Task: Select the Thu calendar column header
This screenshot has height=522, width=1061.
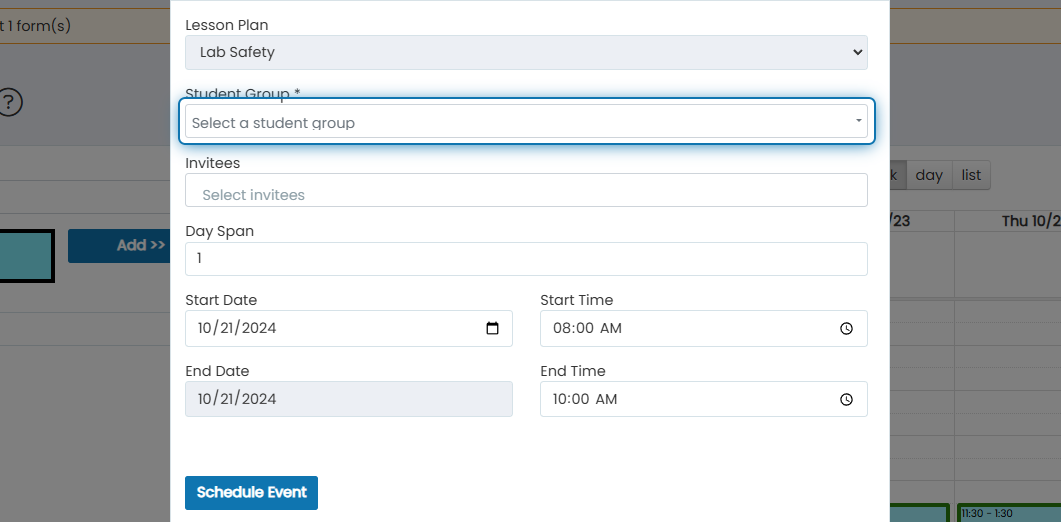Action: [1031, 221]
